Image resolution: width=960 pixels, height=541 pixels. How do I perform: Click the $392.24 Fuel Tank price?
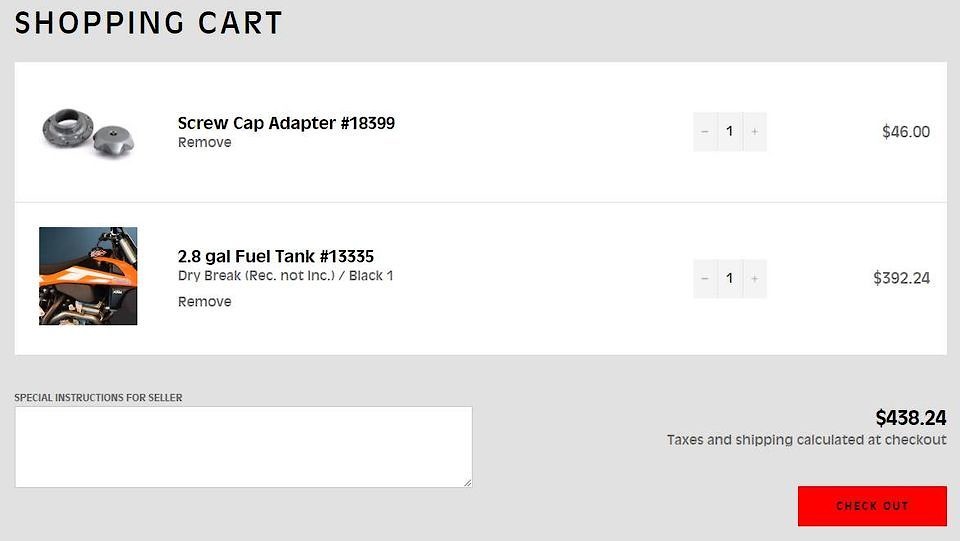click(x=901, y=278)
